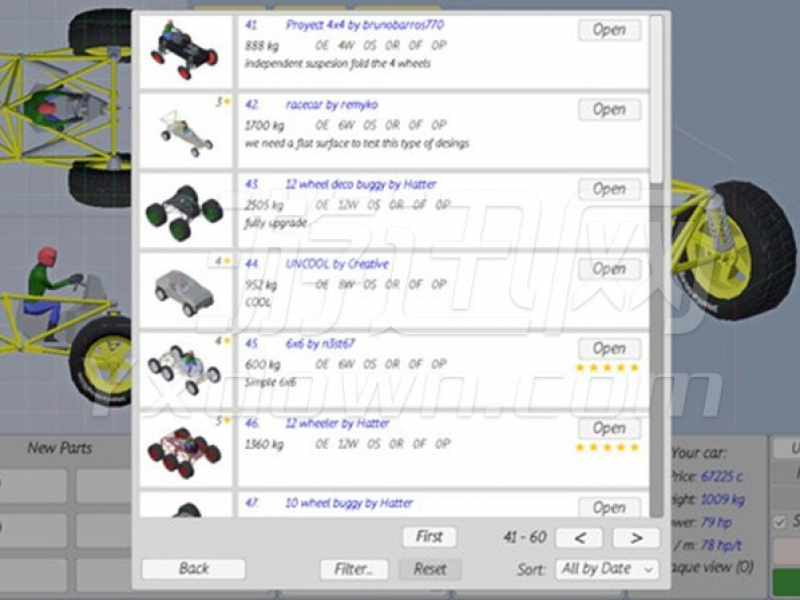Viewport: 800px width, 600px height.
Task: Select the 6x6 by n3st67 thumbnail
Action: tap(185, 370)
